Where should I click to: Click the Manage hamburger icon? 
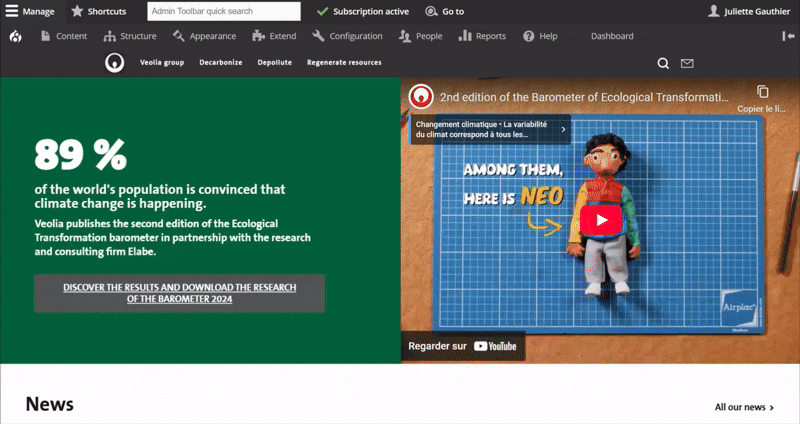point(11,11)
